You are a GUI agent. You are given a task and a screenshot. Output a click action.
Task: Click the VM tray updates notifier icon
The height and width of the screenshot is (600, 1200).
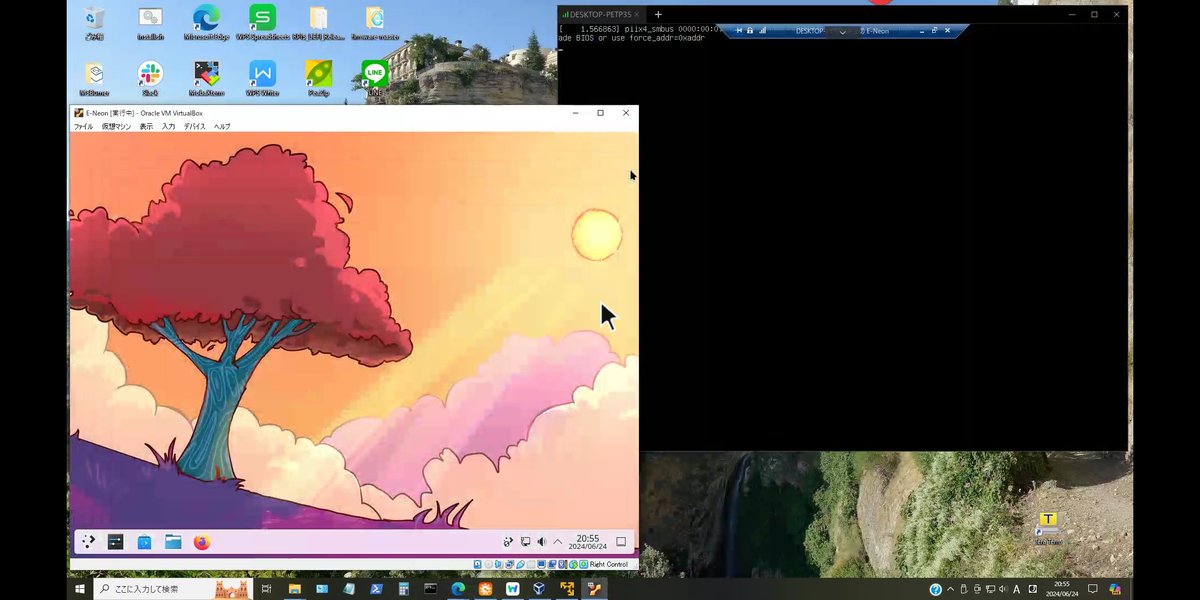[x=508, y=542]
